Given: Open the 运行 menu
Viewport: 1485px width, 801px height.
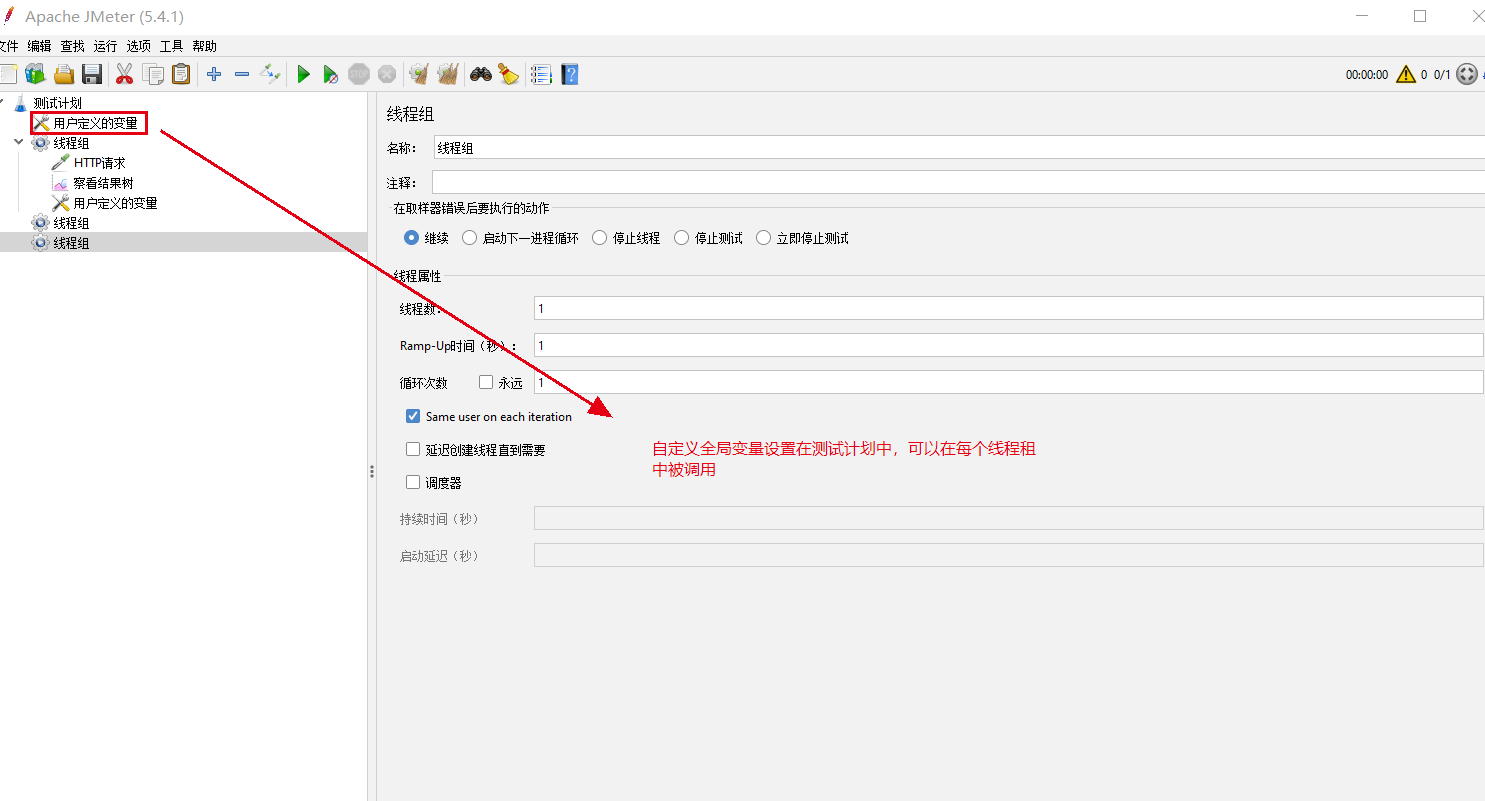Looking at the screenshot, I should pyautogui.click(x=105, y=46).
